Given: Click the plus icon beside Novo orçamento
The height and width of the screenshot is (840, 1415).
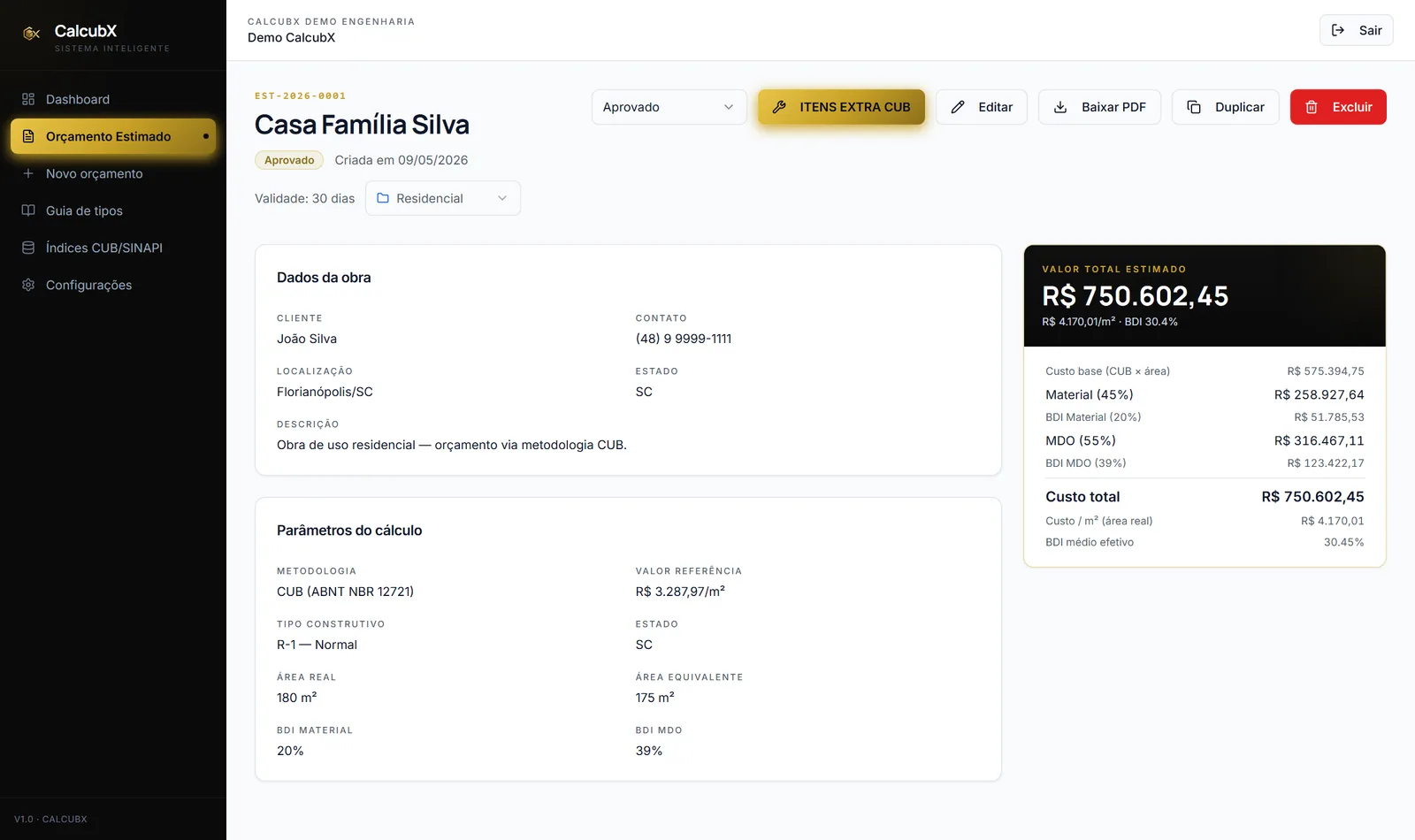Looking at the screenshot, I should coord(28,173).
